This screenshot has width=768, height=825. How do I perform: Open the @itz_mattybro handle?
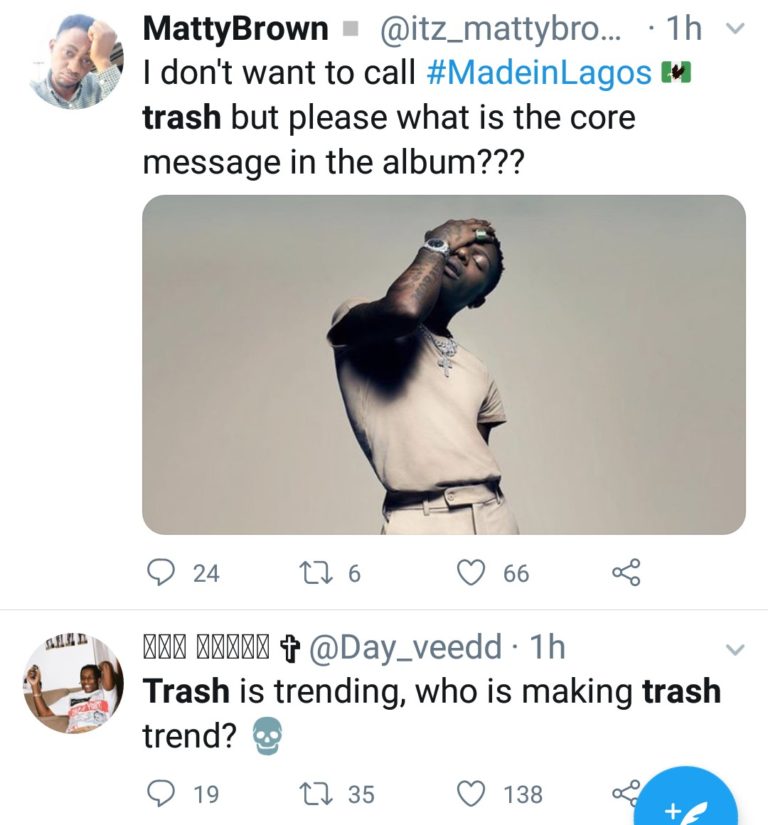(504, 30)
